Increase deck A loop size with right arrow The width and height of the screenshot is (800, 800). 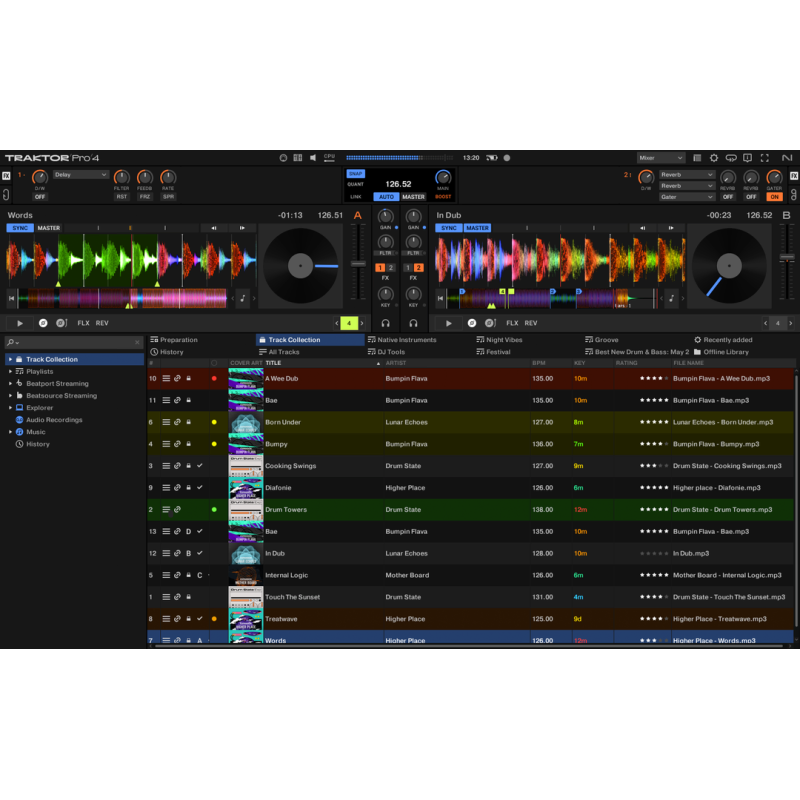[x=362, y=323]
